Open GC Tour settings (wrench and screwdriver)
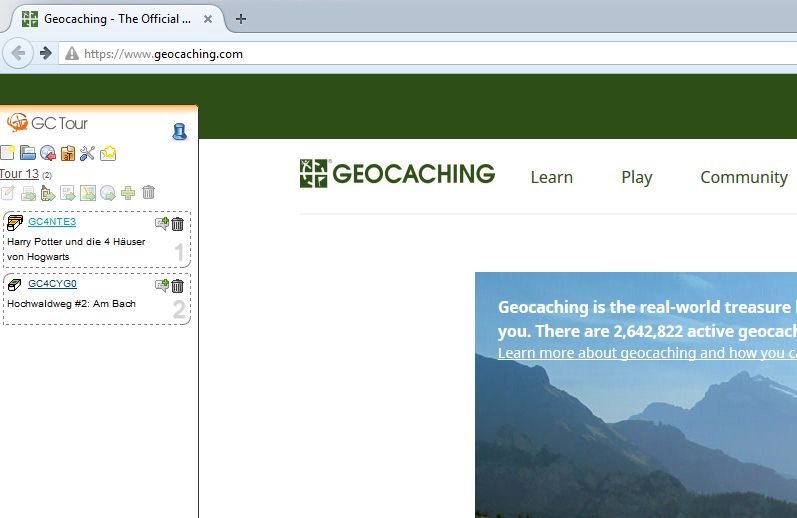The image size is (797, 518). [x=87, y=153]
